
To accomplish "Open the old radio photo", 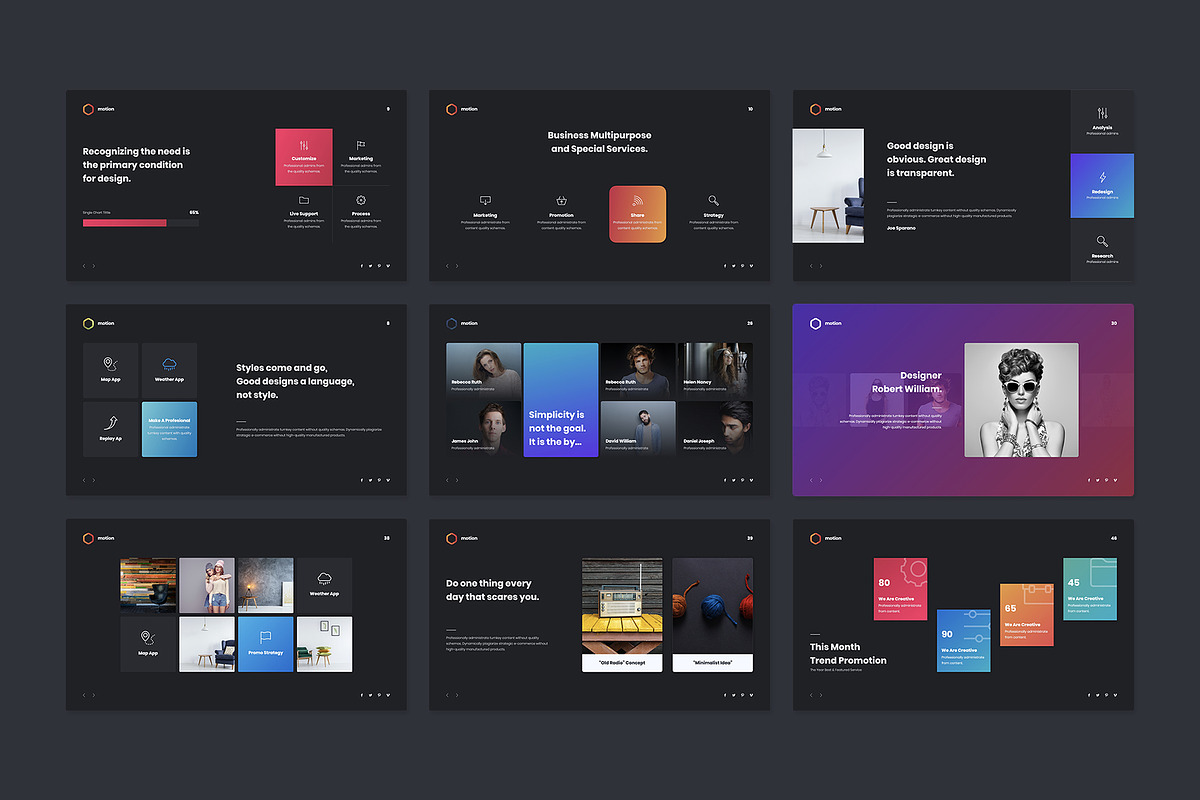I will [622, 606].
